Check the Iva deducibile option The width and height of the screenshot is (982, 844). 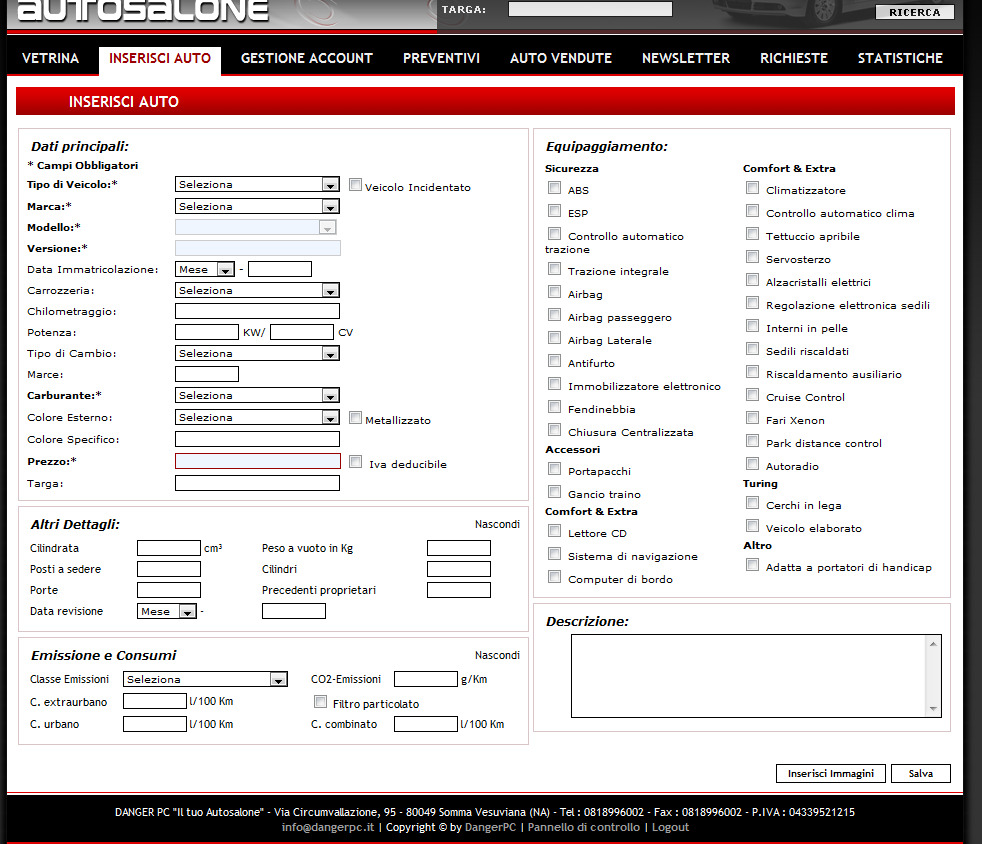[356, 461]
